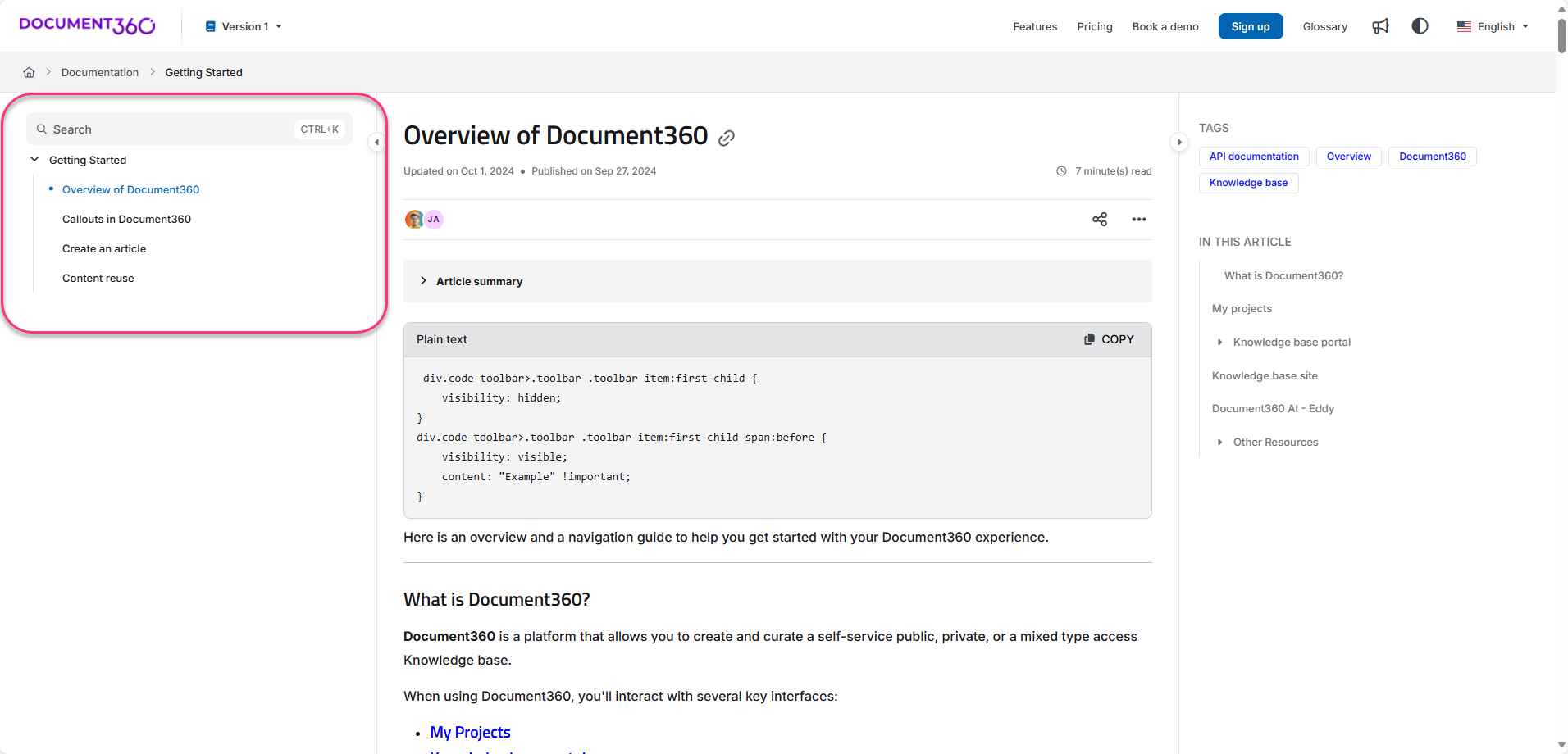Select the Knowledge base tag
Viewport: 1568px width, 754px height.
1248,183
